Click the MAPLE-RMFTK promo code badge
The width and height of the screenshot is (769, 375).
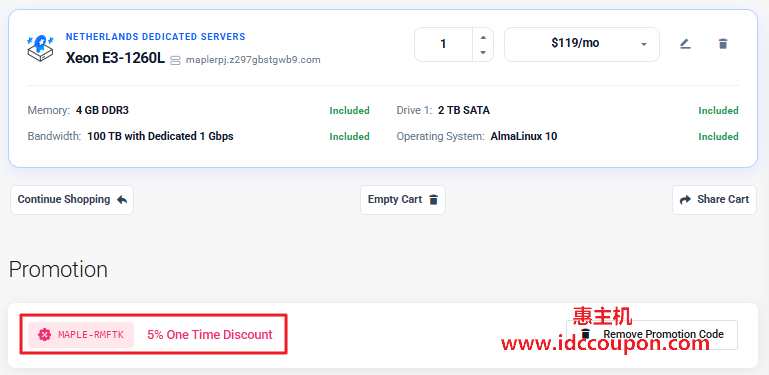point(81,335)
